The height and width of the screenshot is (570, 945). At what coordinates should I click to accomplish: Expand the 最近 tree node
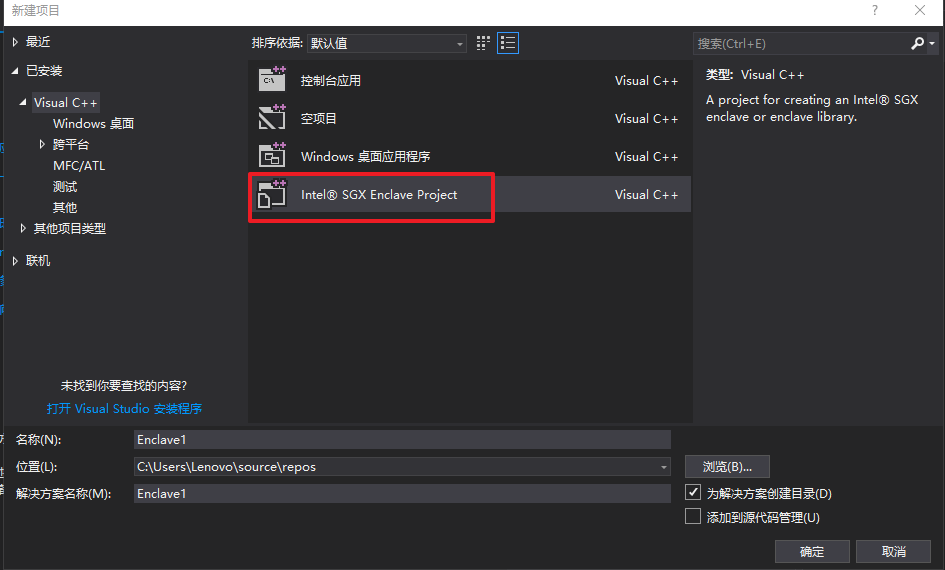[x=15, y=42]
